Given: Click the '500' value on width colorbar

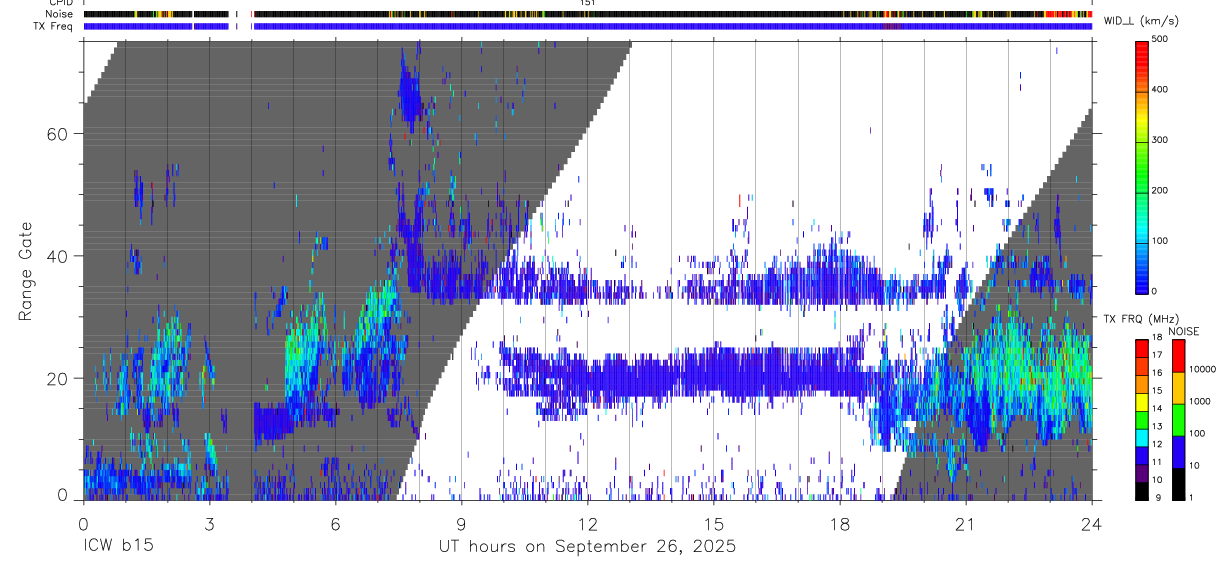Looking at the screenshot, I should tap(1161, 40).
